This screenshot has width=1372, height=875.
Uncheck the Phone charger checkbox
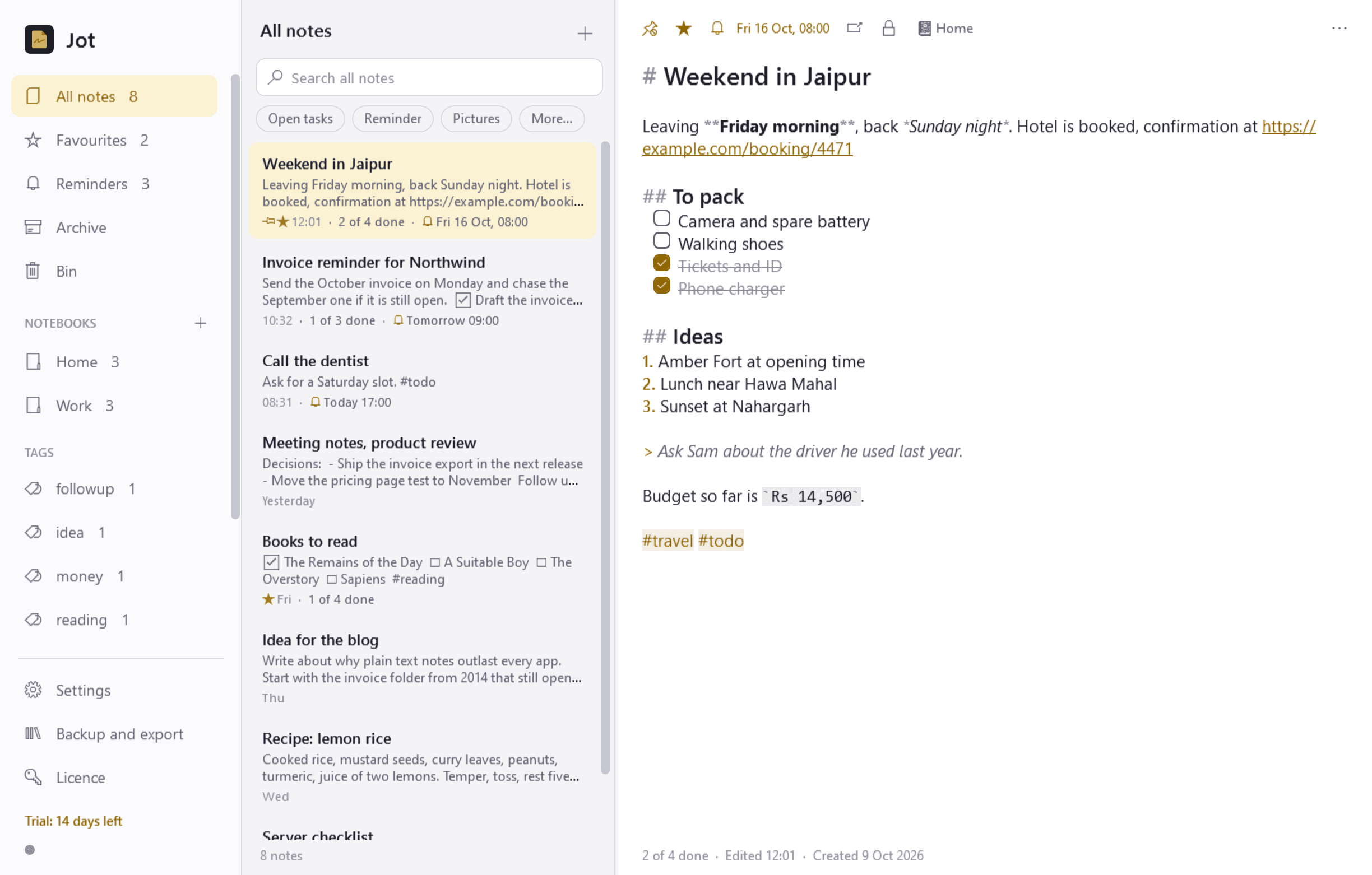click(x=661, y=285)
